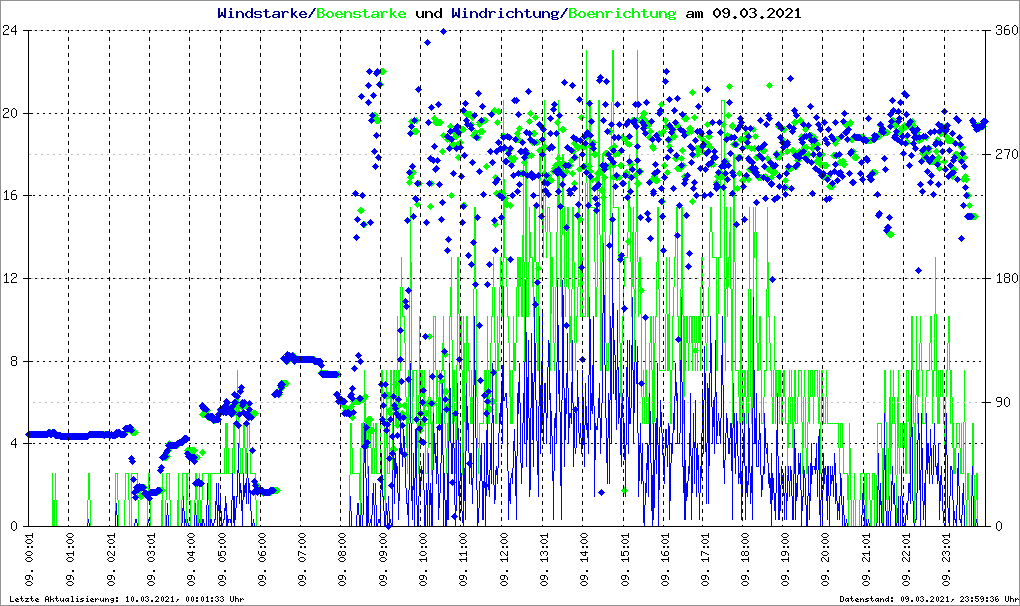Click left axis value 24
1020x606 pixels.
[x=10, y=30]
